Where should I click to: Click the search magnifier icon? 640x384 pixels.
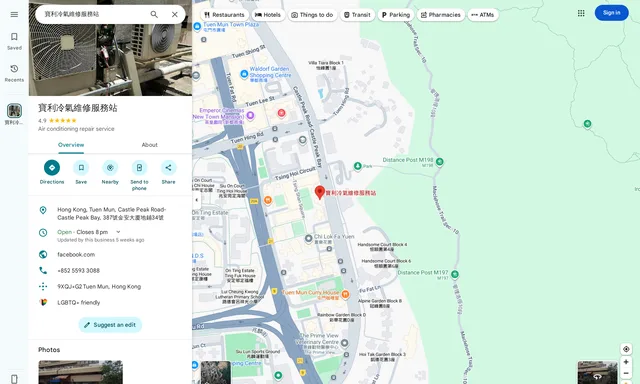(x=154, y=14)
